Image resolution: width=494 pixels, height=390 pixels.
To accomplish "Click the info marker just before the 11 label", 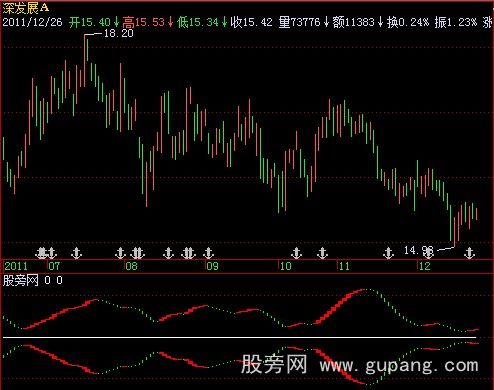I will tap(322, 253).
